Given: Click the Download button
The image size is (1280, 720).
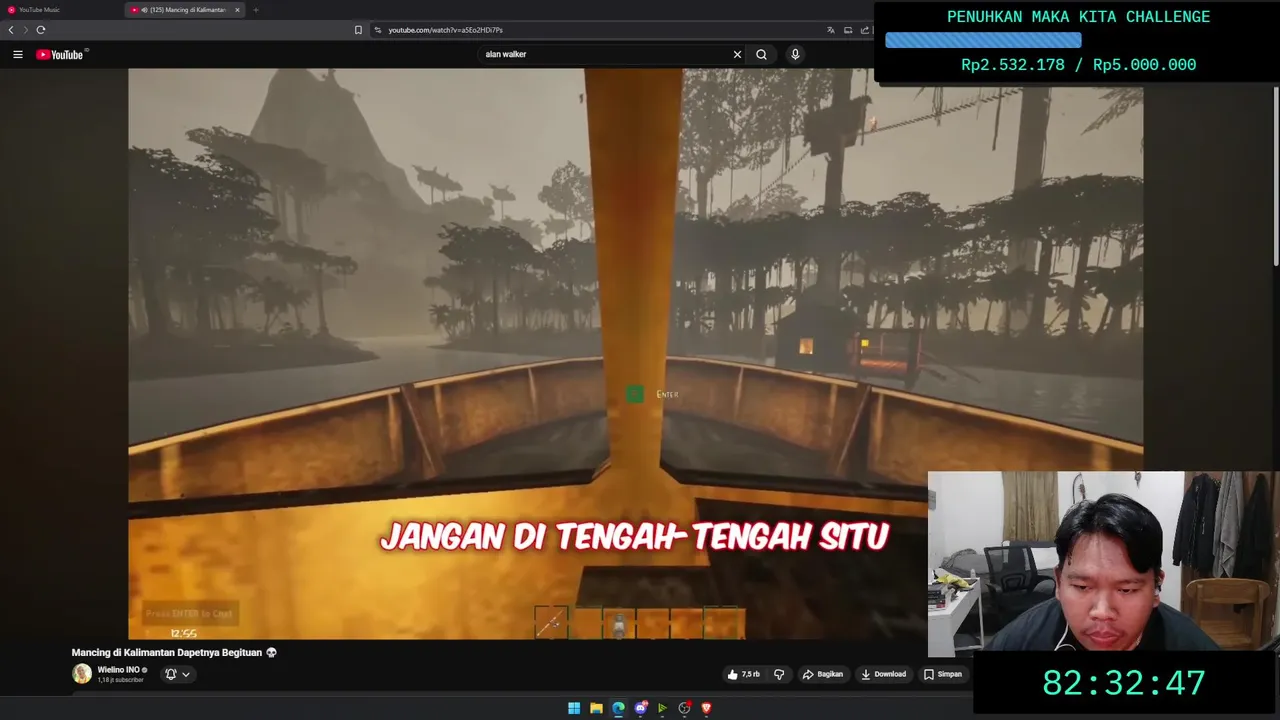Looking at the screenshot, I should [x=884, y=674].
